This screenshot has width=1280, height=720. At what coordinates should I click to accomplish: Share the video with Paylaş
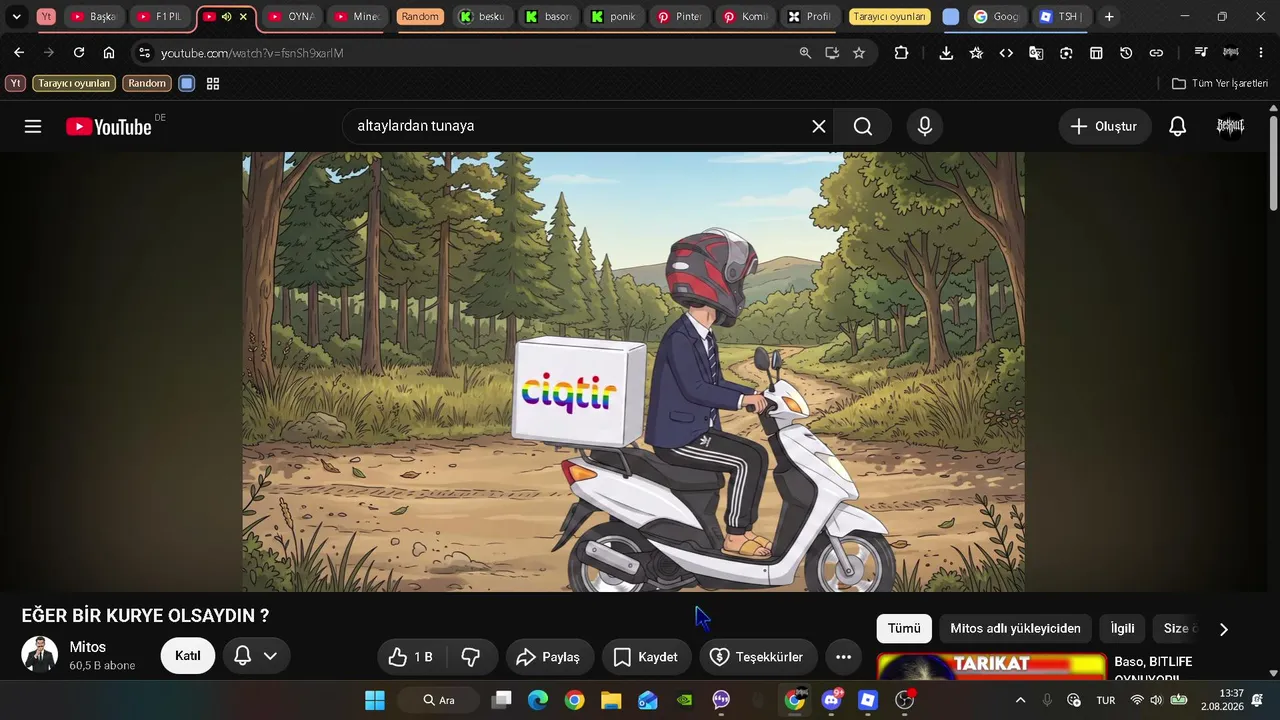click(549, 657)
